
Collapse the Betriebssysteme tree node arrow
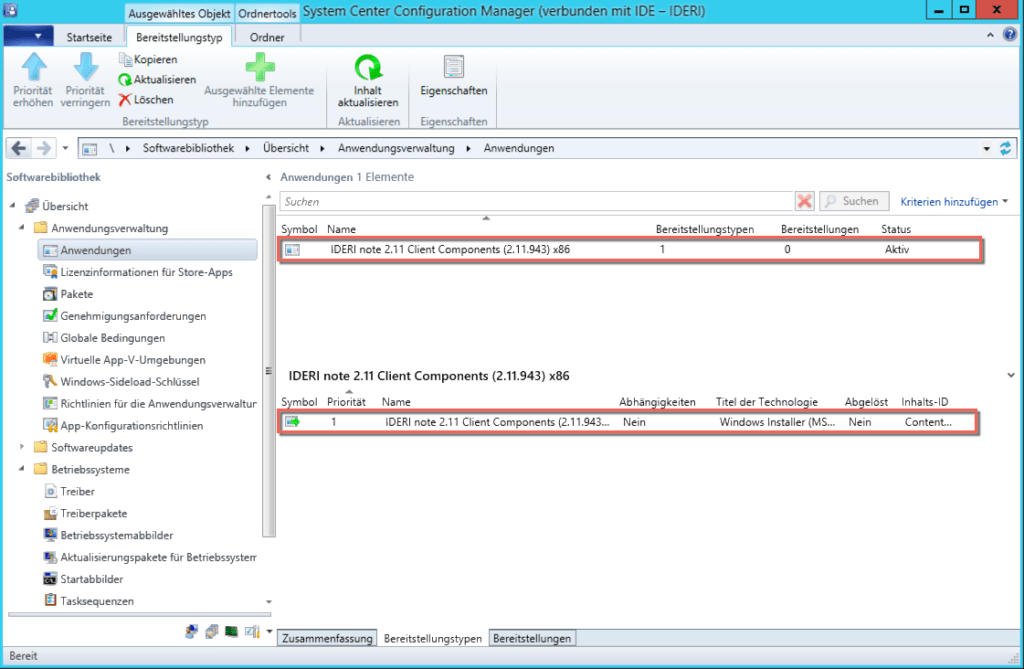click(x=22, y=468)
